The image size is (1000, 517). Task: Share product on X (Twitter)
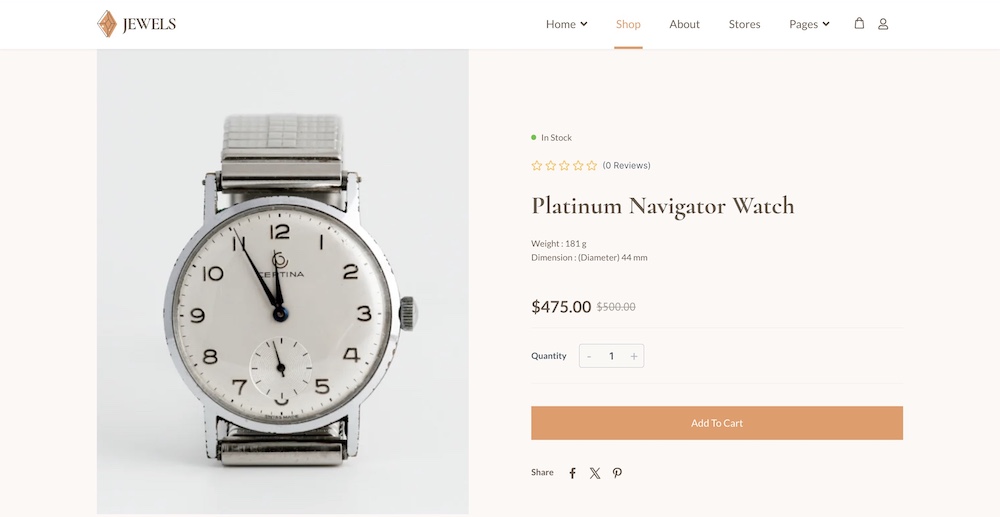pos(595,473)
